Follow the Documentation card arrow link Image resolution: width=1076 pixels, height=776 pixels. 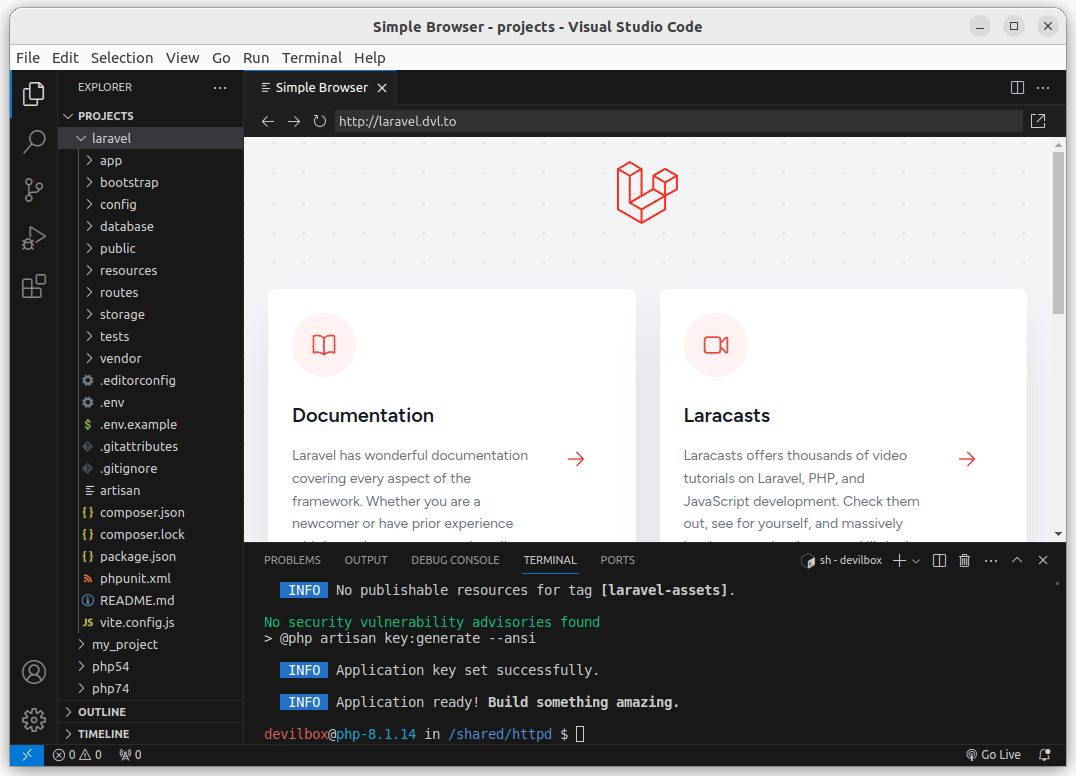pos(576,459)
